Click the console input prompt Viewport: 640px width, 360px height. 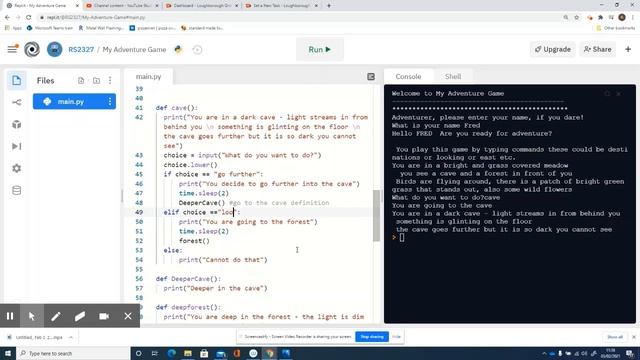[x=402, y=238]
